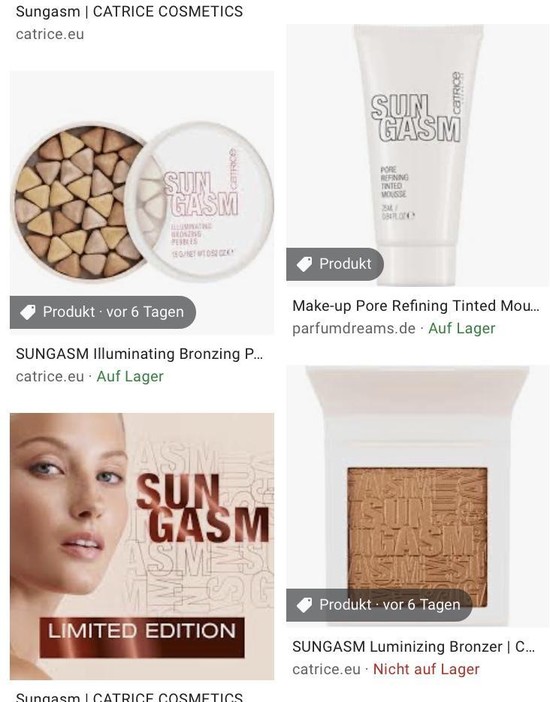This screenshot has width=550, height=702.
Task: Click 'Nicht auf Lager' under the bronzer
Action: (426, 669)
